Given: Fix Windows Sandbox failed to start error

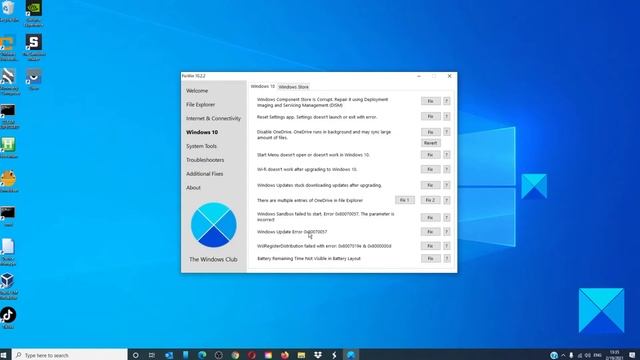Looking at the screenshot, I should 431,218.
